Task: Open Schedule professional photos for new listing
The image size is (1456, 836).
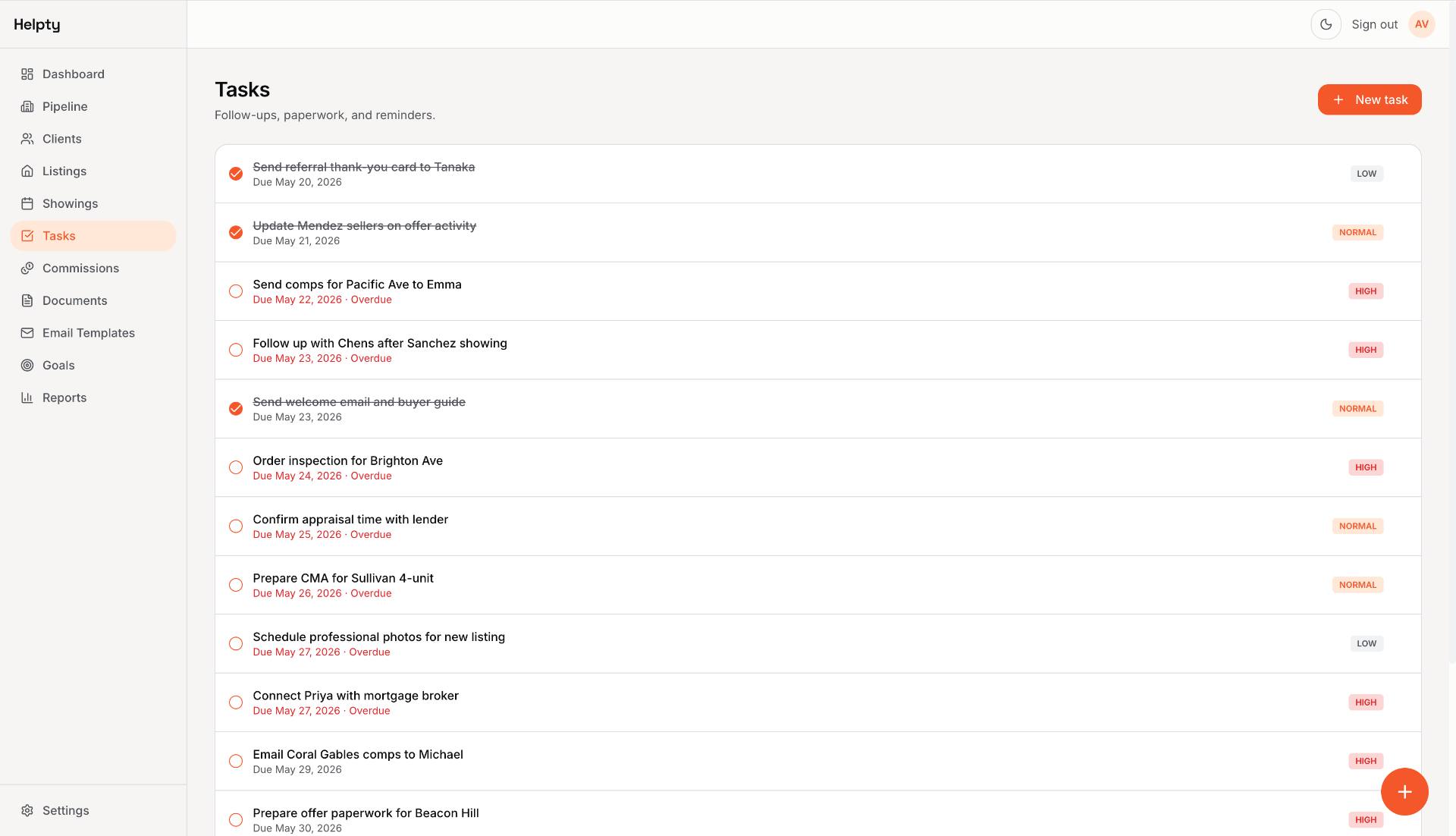Action: pos(379,637)
